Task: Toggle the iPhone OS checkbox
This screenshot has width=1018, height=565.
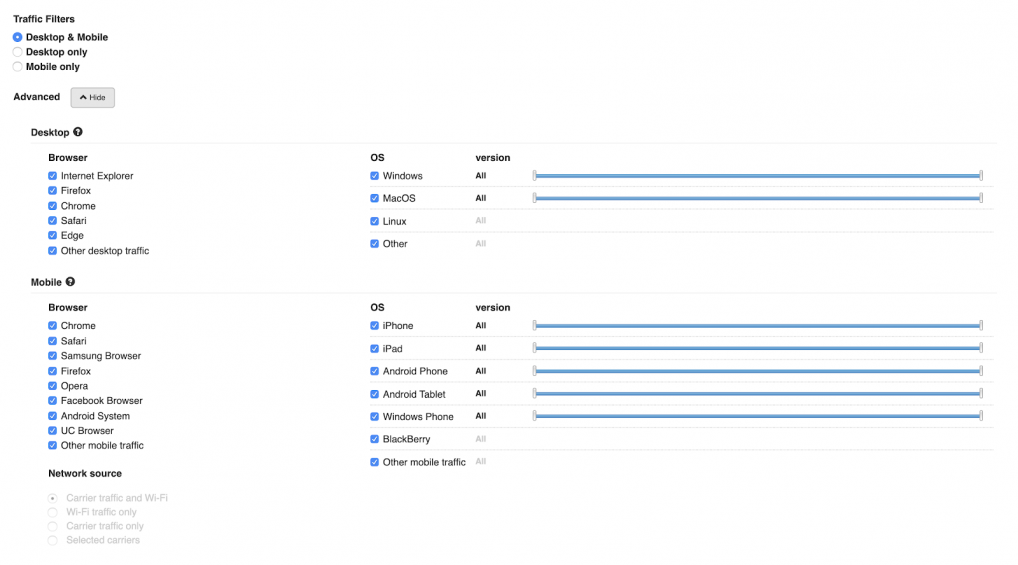Action: (375, 326)
